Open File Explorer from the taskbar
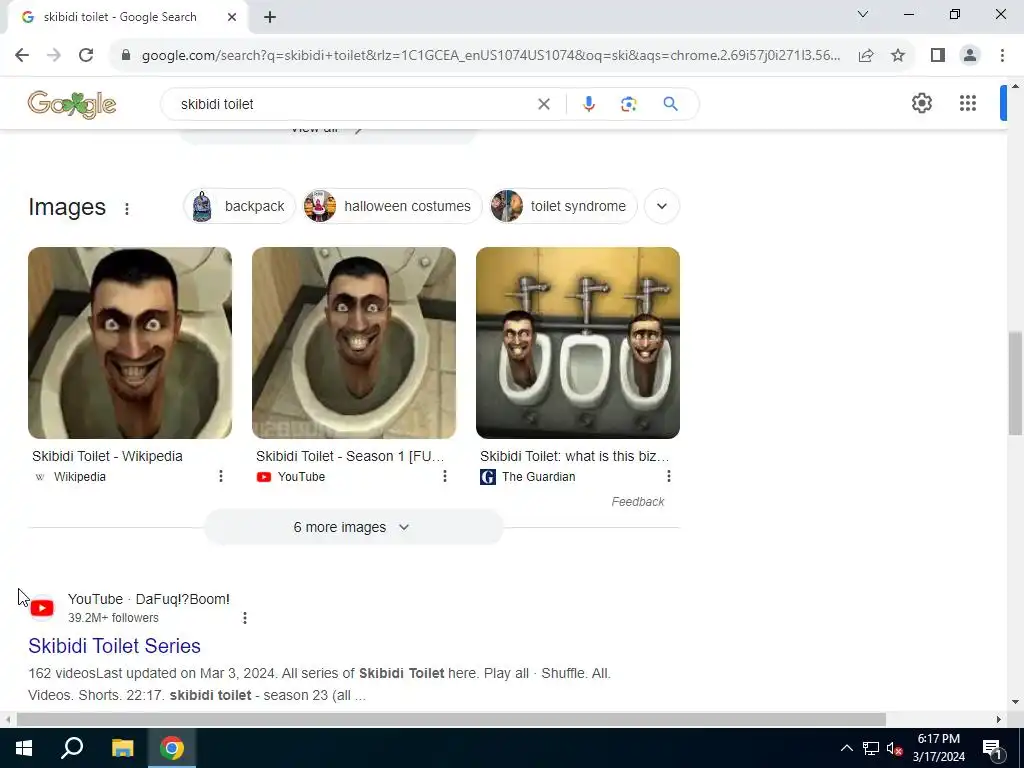The image size is (1024, 768). coord(122,748)
